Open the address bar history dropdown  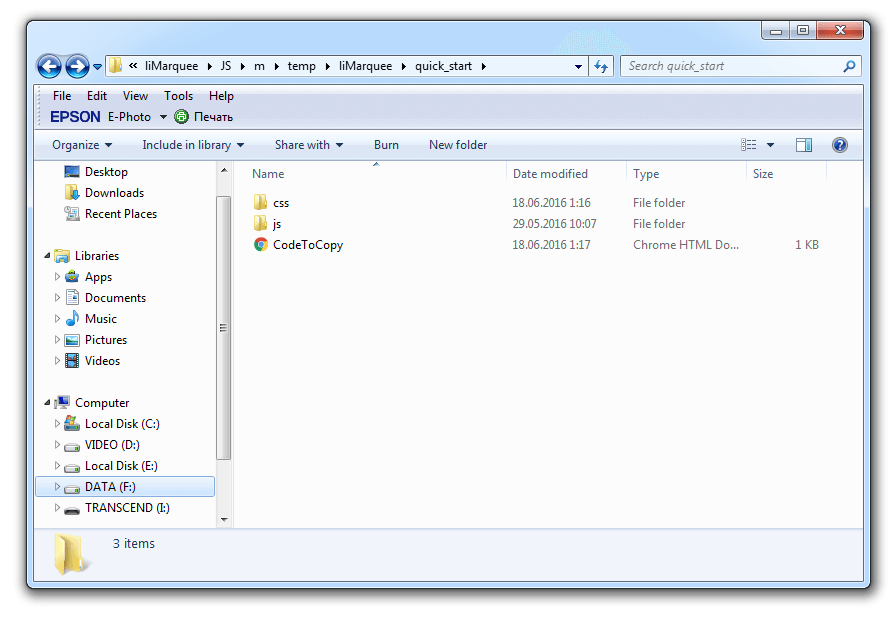(x=578, y=67)
